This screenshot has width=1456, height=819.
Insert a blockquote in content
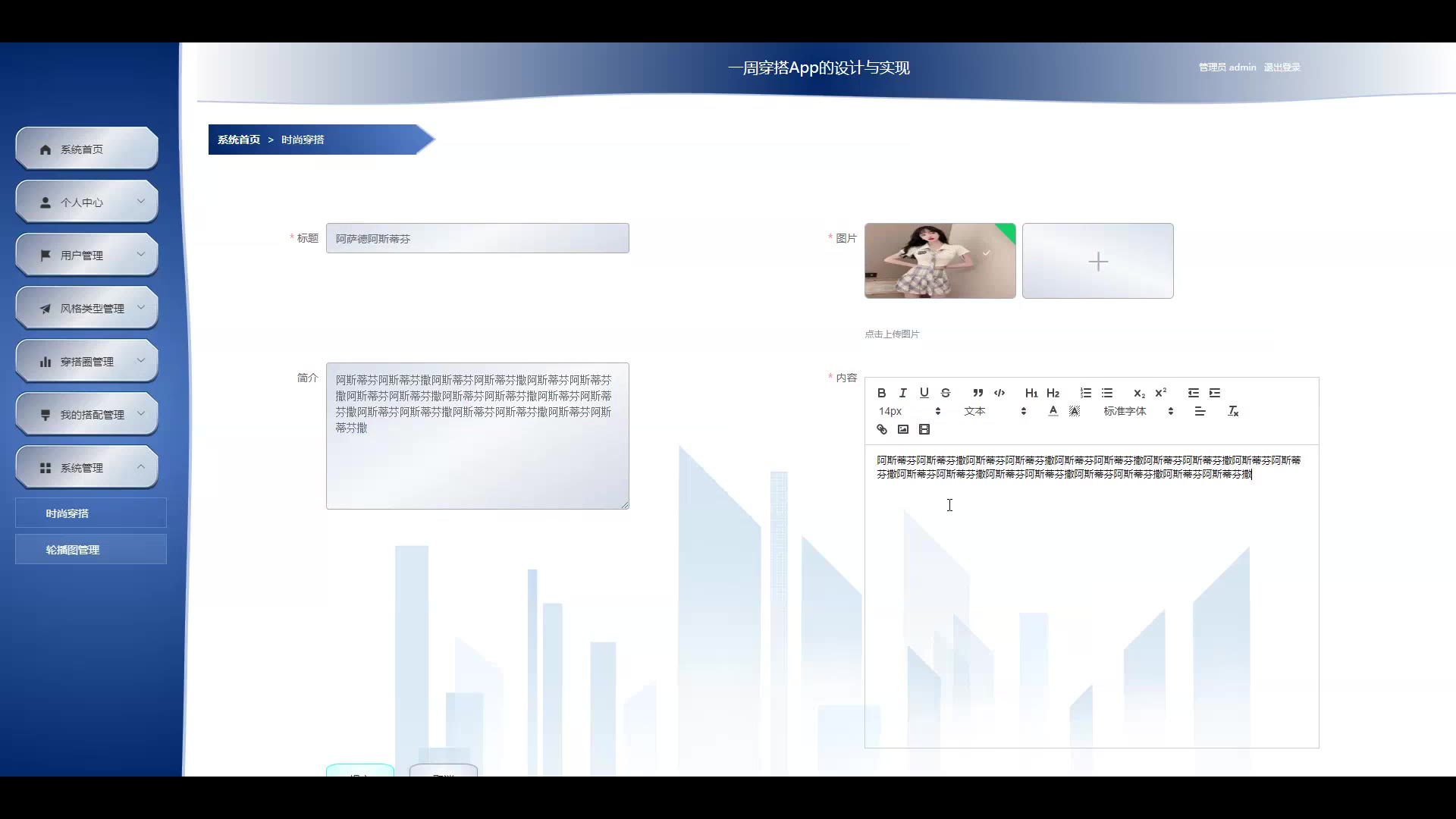pos(977,393)
